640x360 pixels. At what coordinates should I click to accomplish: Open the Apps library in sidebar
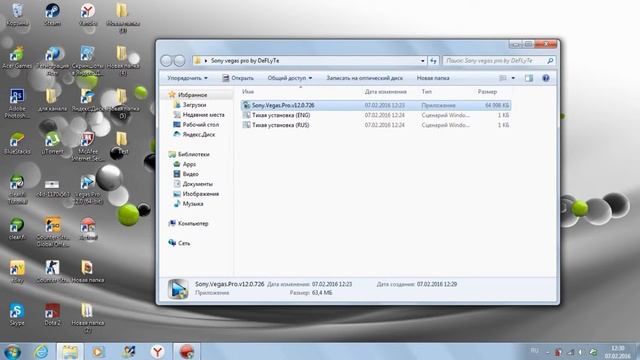tap(189, 164)
